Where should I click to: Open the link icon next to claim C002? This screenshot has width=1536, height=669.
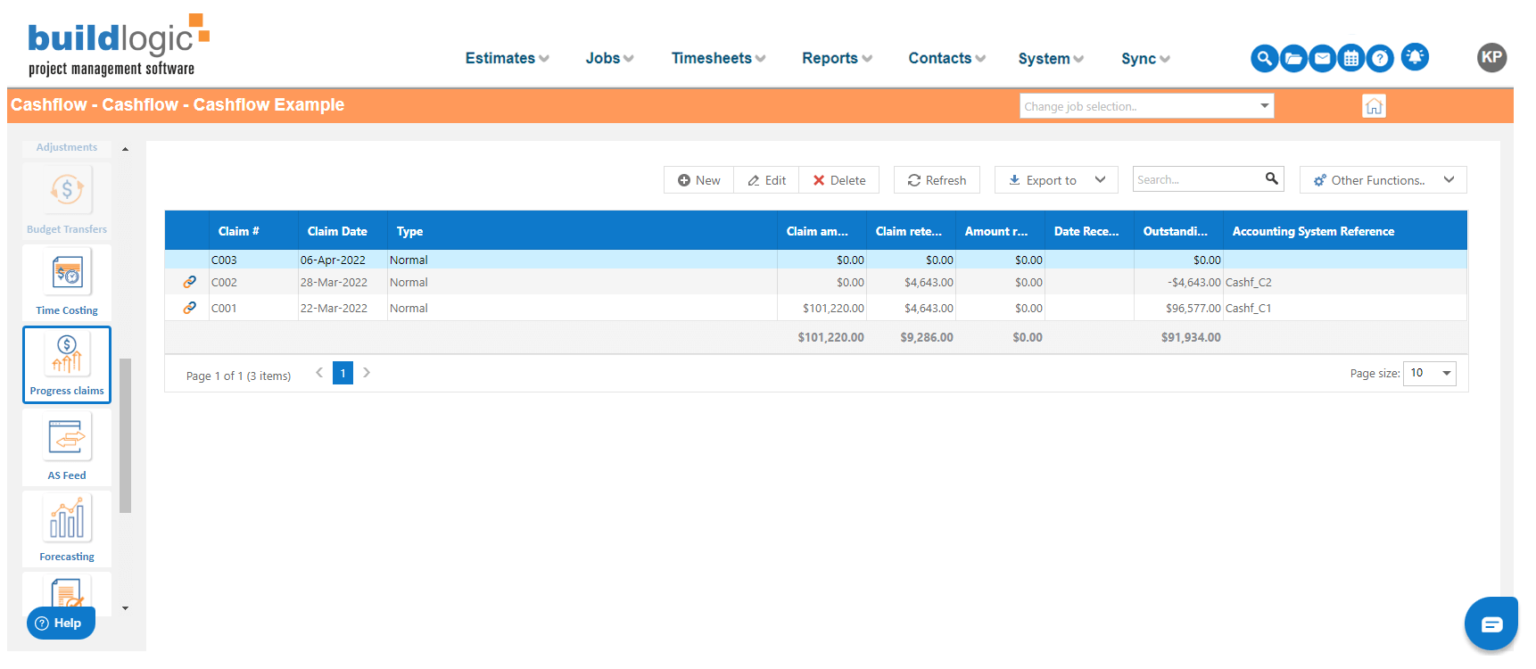pos(188,282)
